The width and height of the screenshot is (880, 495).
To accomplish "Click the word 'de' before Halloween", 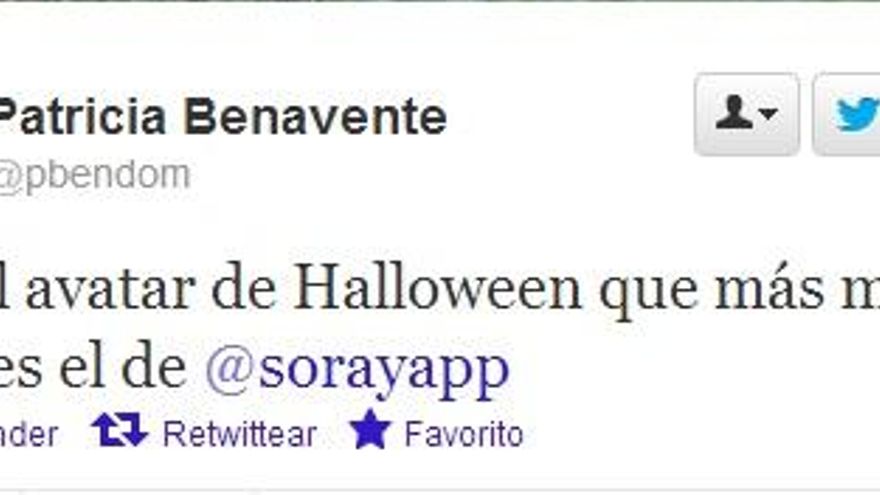I will pos(244,290).
